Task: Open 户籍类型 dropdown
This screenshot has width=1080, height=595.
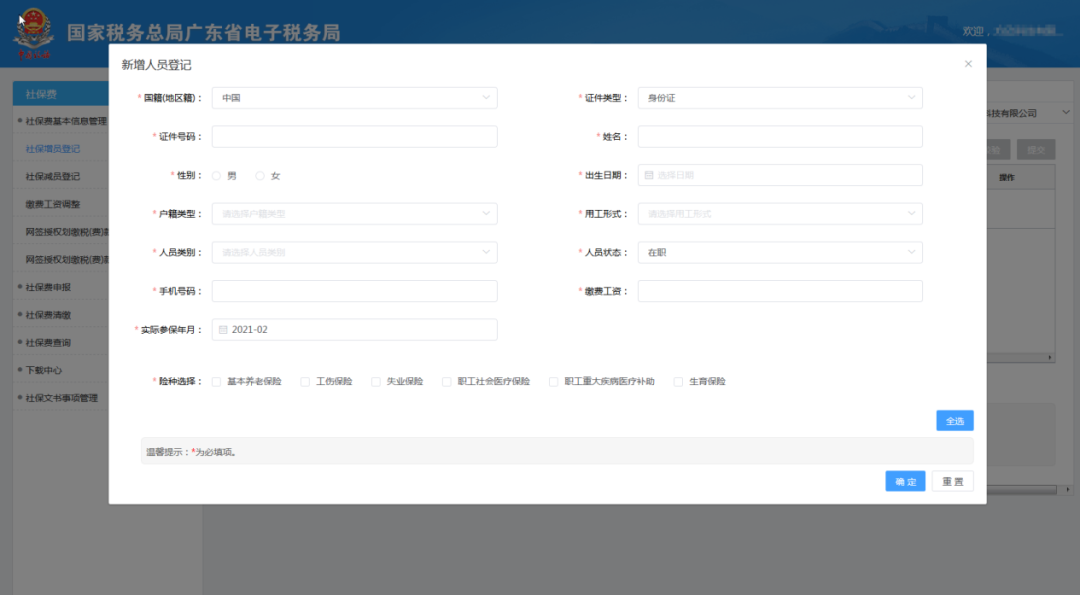Action: point(355,213)
